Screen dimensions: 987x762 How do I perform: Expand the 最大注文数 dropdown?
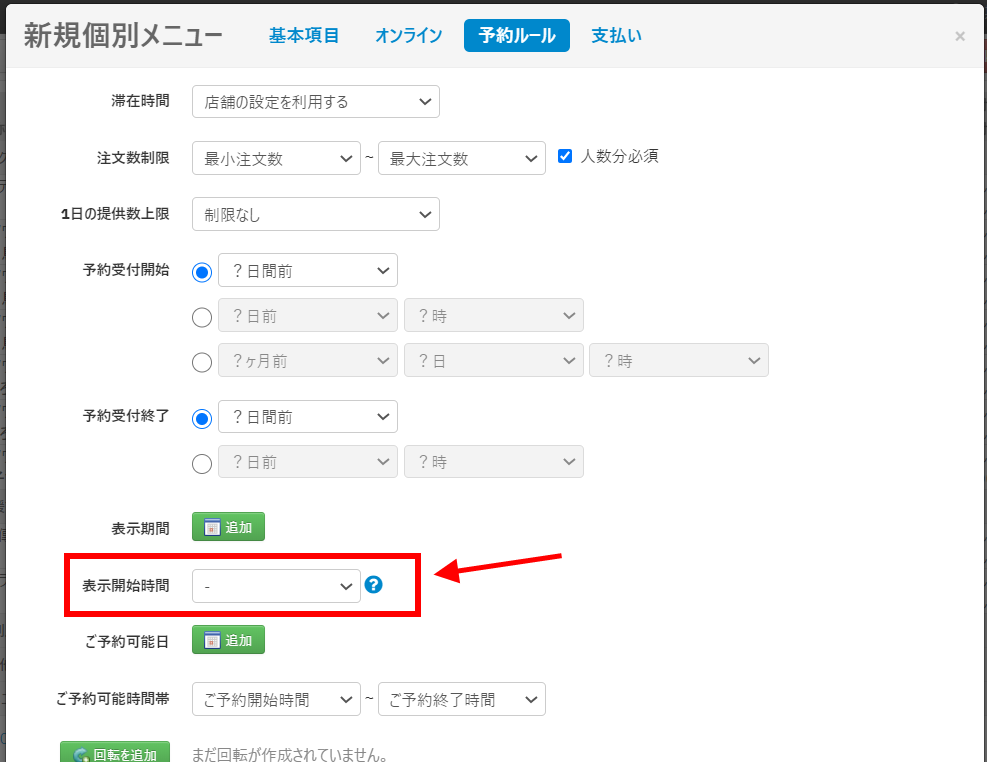pos(461,158)
